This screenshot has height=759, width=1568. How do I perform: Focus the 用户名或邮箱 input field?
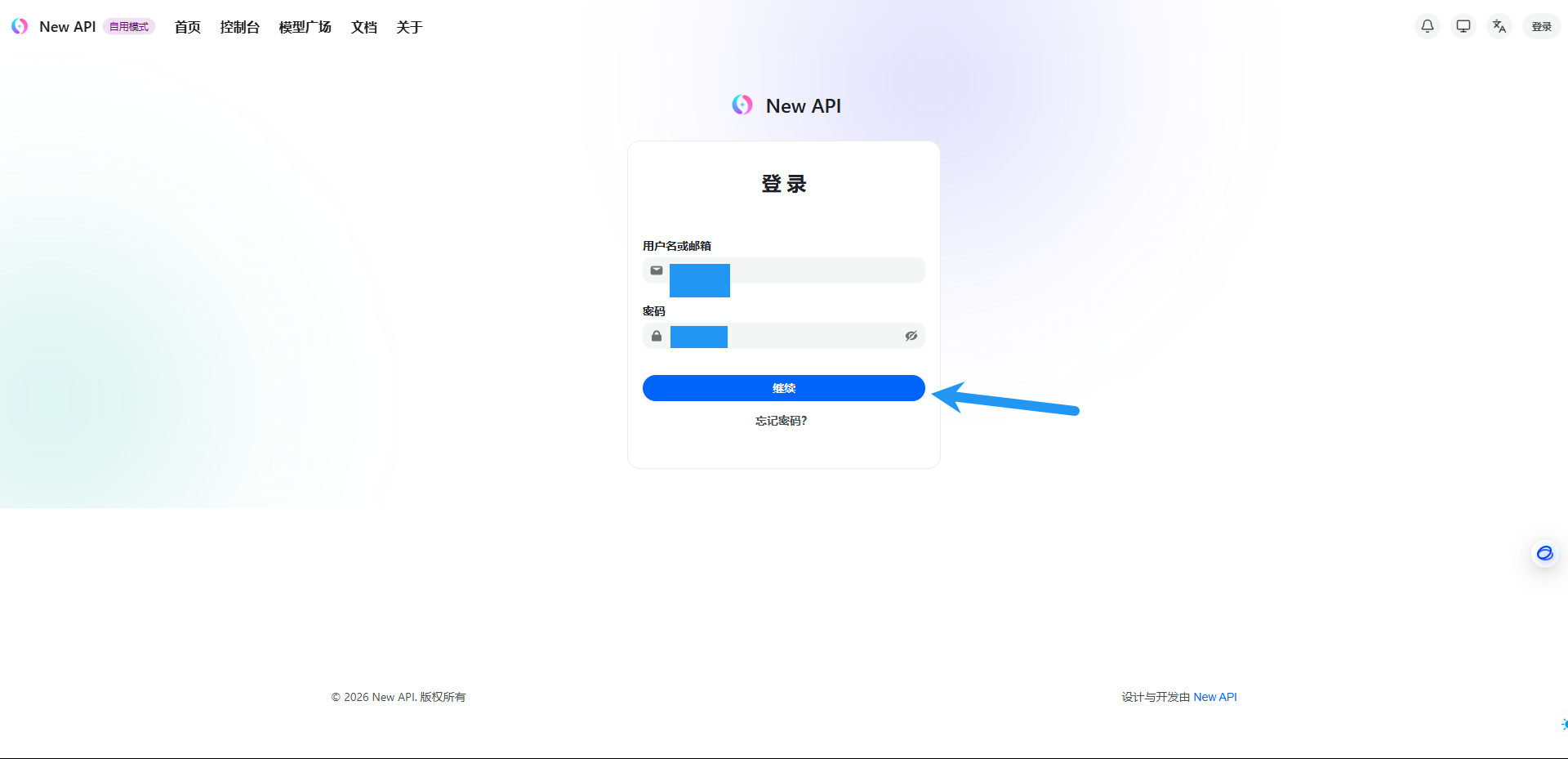pyautogui.click(x=825, y=270)
